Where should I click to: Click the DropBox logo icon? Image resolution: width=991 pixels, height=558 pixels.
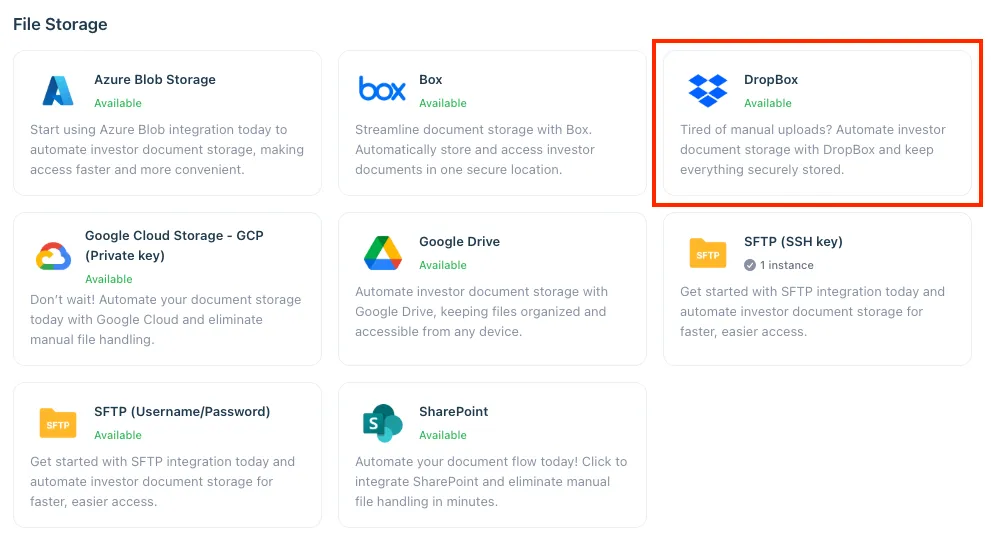(707, 90)
